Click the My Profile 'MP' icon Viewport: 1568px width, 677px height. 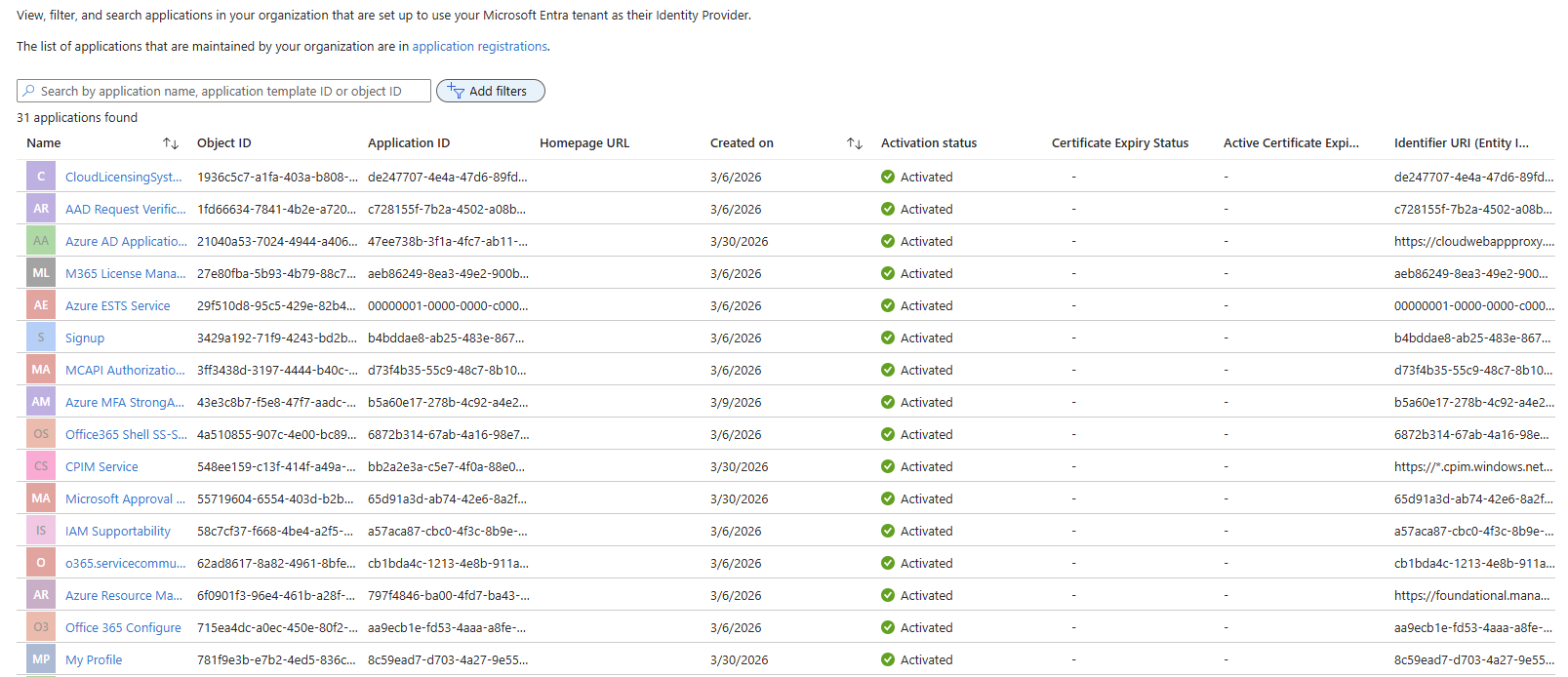click(x=41, y=659)
